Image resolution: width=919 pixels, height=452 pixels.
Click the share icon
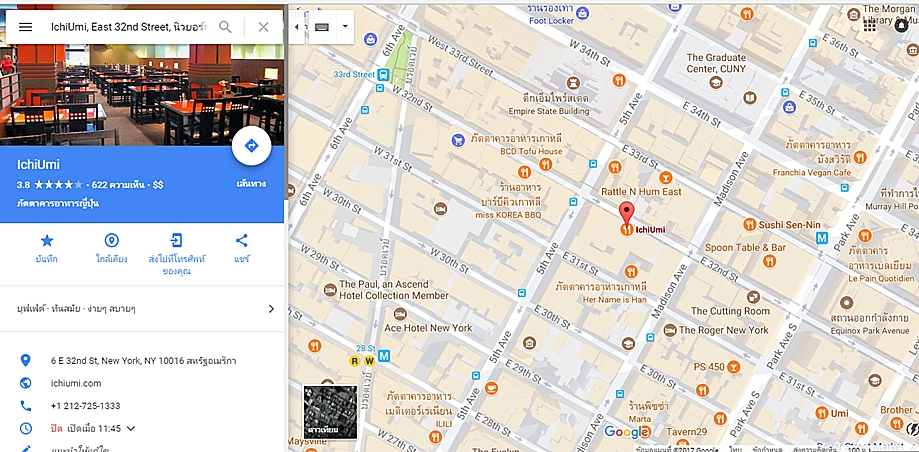pos(241,240)
